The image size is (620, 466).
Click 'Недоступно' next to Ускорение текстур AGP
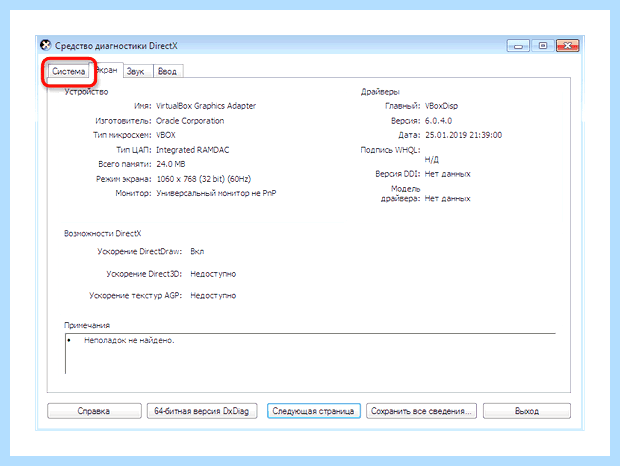click(213, 296)
